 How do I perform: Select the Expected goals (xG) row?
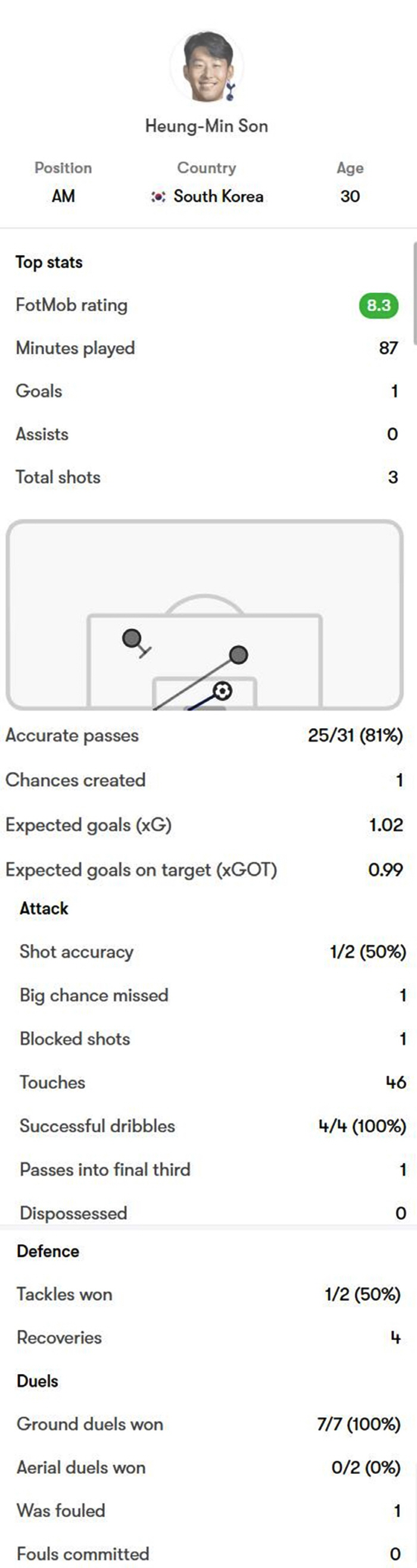[204, 825]
